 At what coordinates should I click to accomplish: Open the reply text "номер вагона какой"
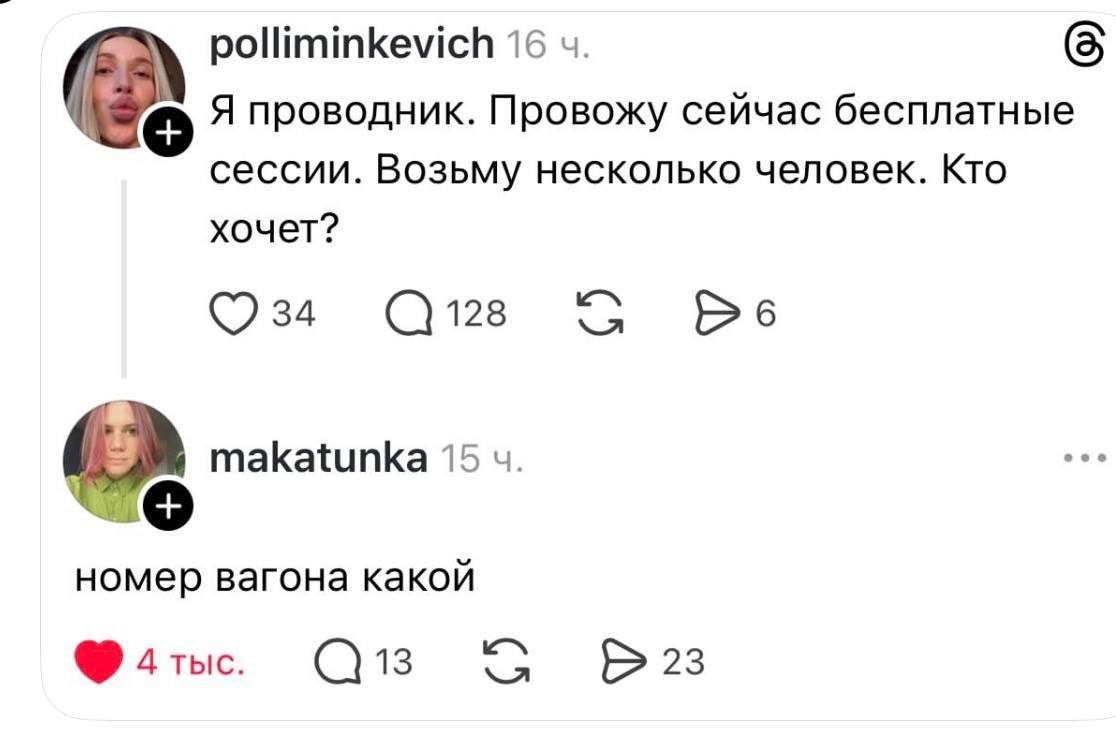(275, 578)
